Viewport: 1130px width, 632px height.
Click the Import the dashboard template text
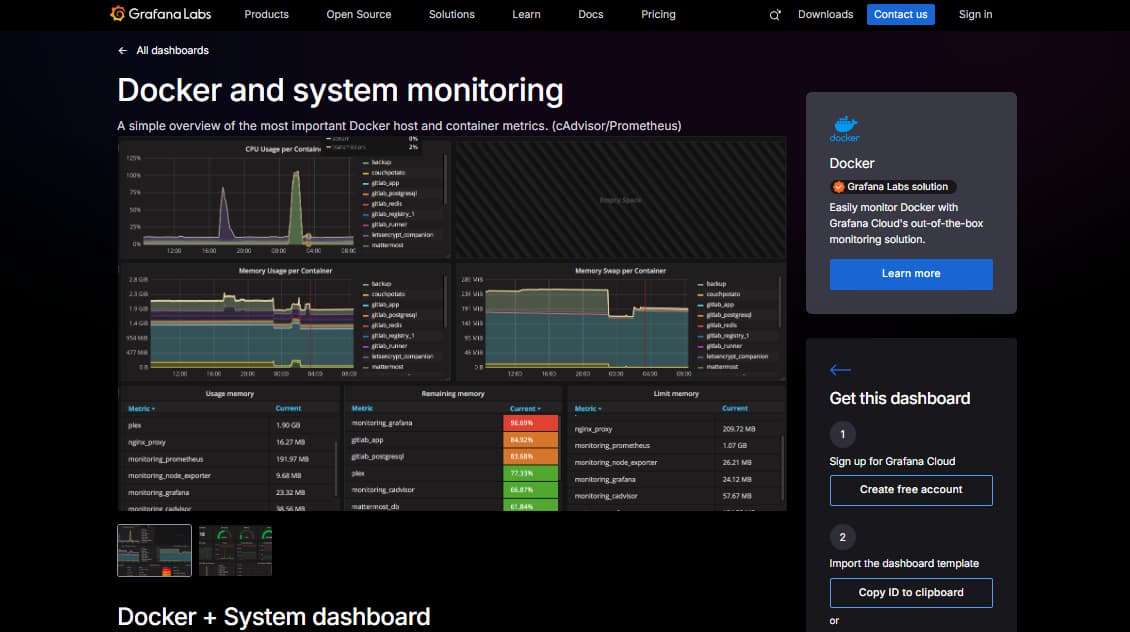pyautogui.click(x=904, y=564)
